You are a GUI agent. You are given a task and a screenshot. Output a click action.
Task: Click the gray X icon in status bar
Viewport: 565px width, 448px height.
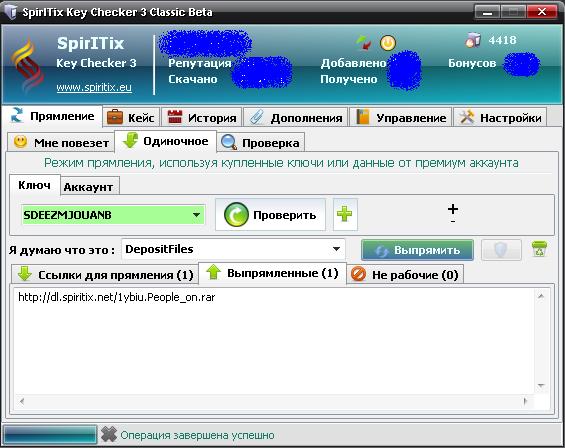pos(109,434)
